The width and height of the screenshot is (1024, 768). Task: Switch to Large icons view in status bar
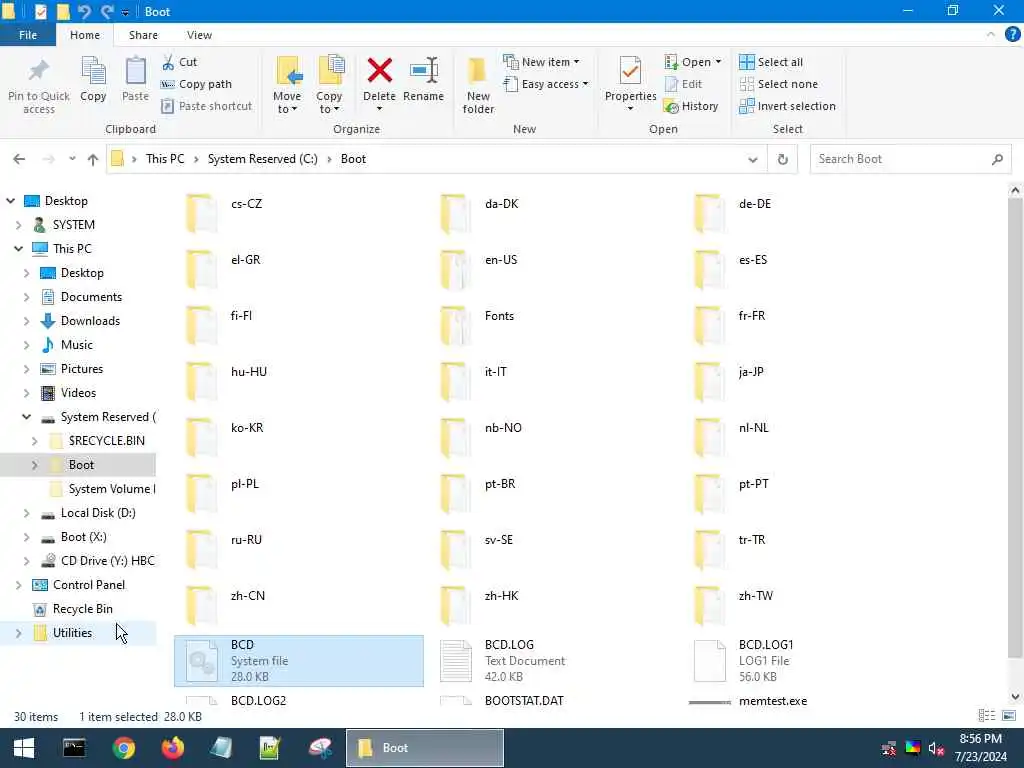1009,716
